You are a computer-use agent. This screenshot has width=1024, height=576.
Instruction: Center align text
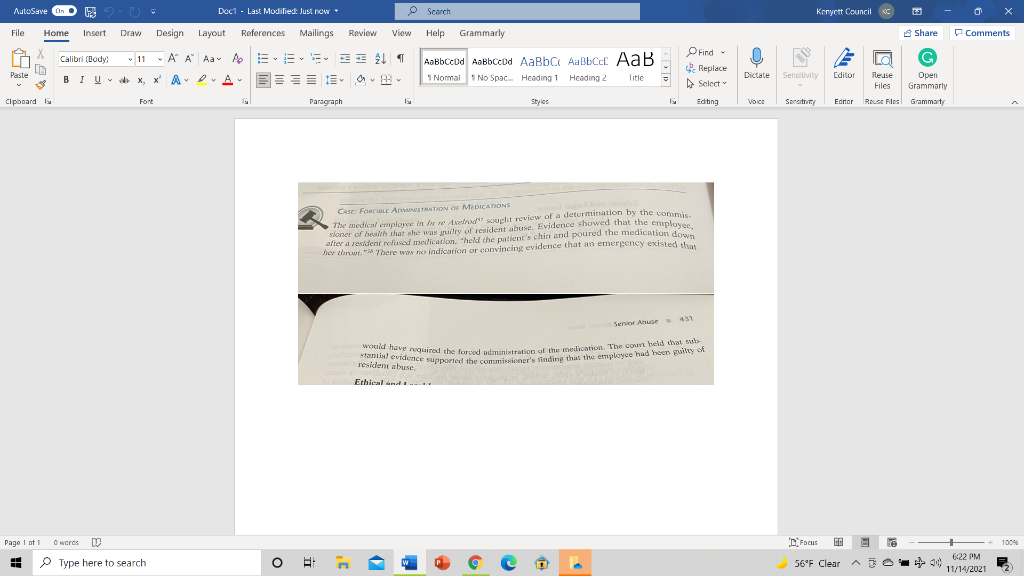click(x=280, y=80)
